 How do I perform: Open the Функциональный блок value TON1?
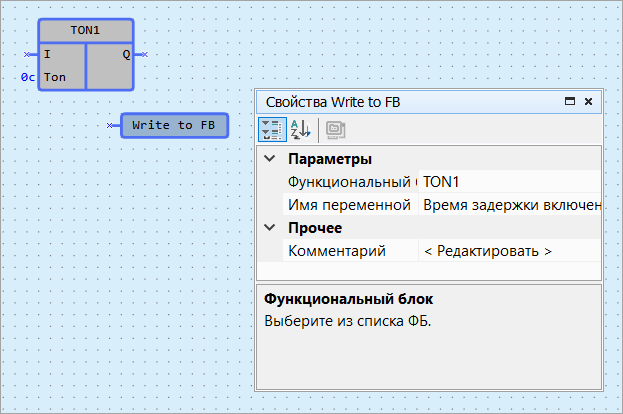coord(510,182)
